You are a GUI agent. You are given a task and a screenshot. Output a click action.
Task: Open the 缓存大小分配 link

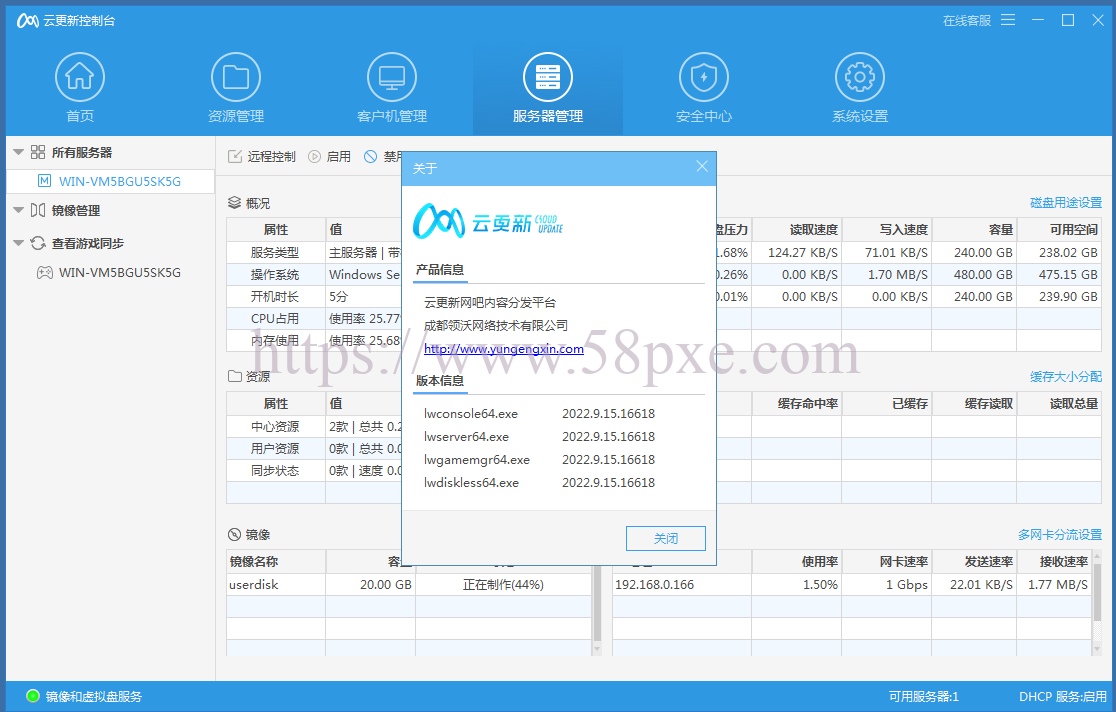1065,377
